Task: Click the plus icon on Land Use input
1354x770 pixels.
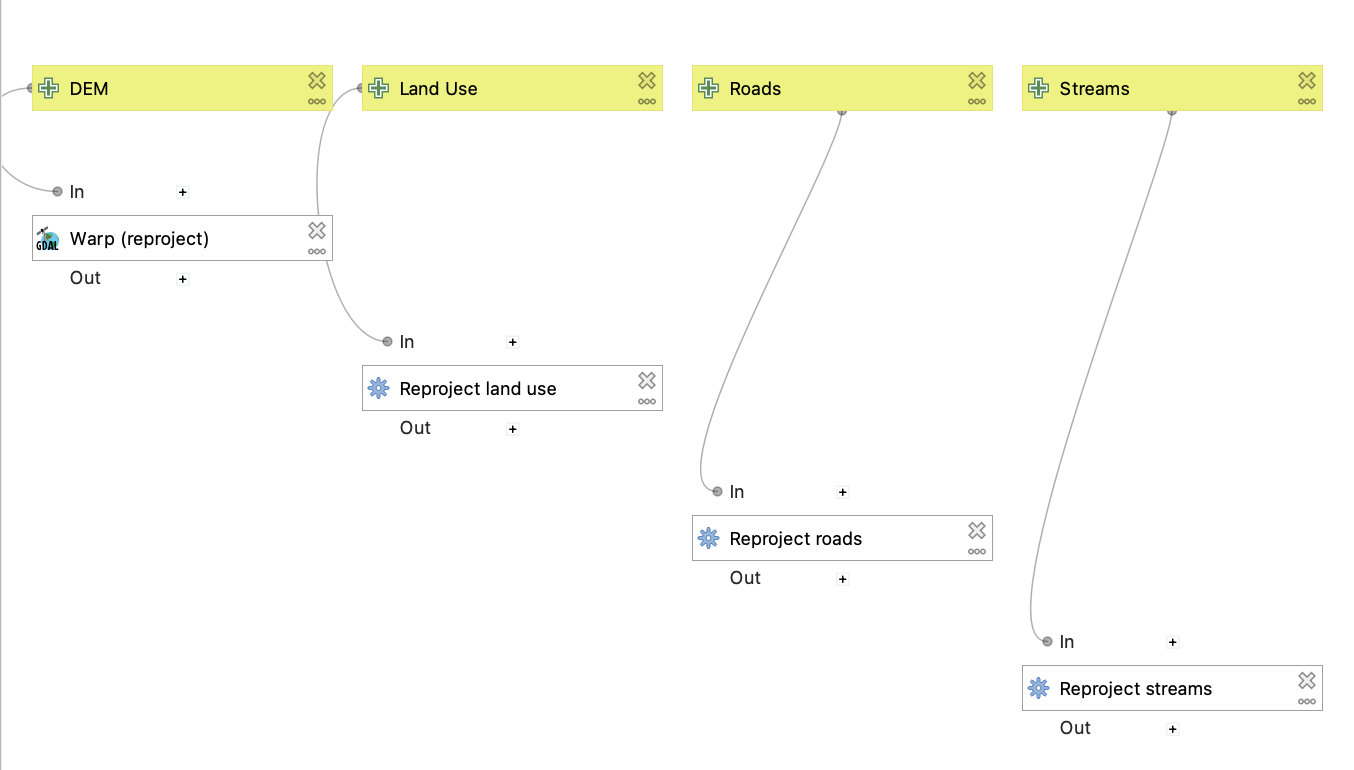Action: click(x=378, y=89)
